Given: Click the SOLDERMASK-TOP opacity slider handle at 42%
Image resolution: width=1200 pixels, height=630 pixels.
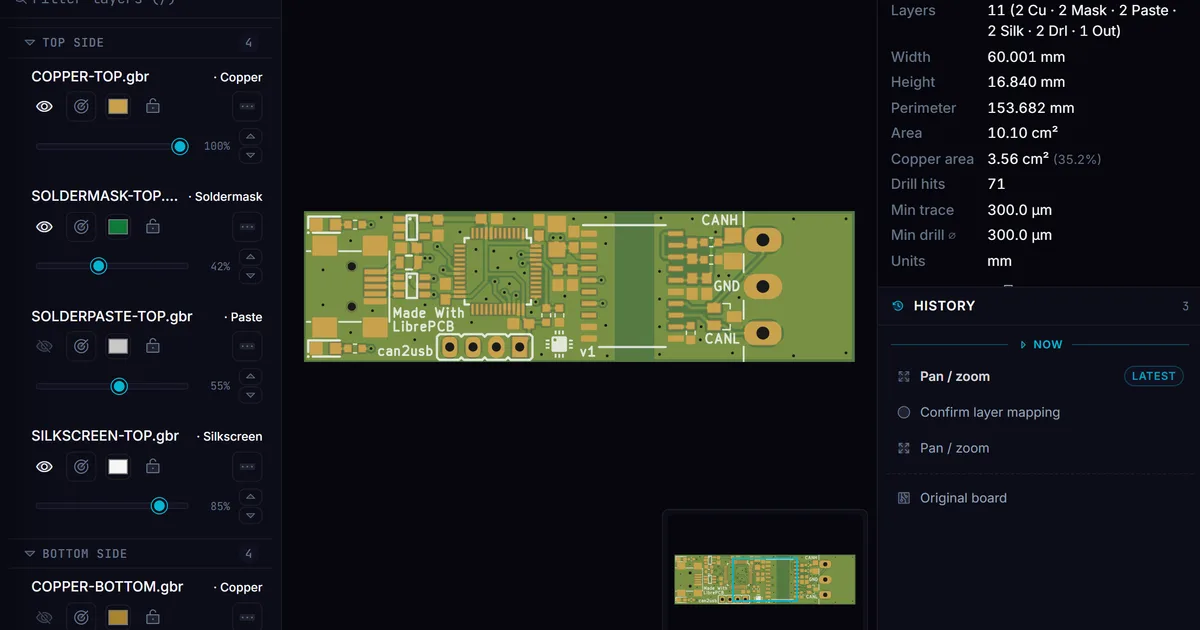Looking at the screenshot, I should point(98,266).
